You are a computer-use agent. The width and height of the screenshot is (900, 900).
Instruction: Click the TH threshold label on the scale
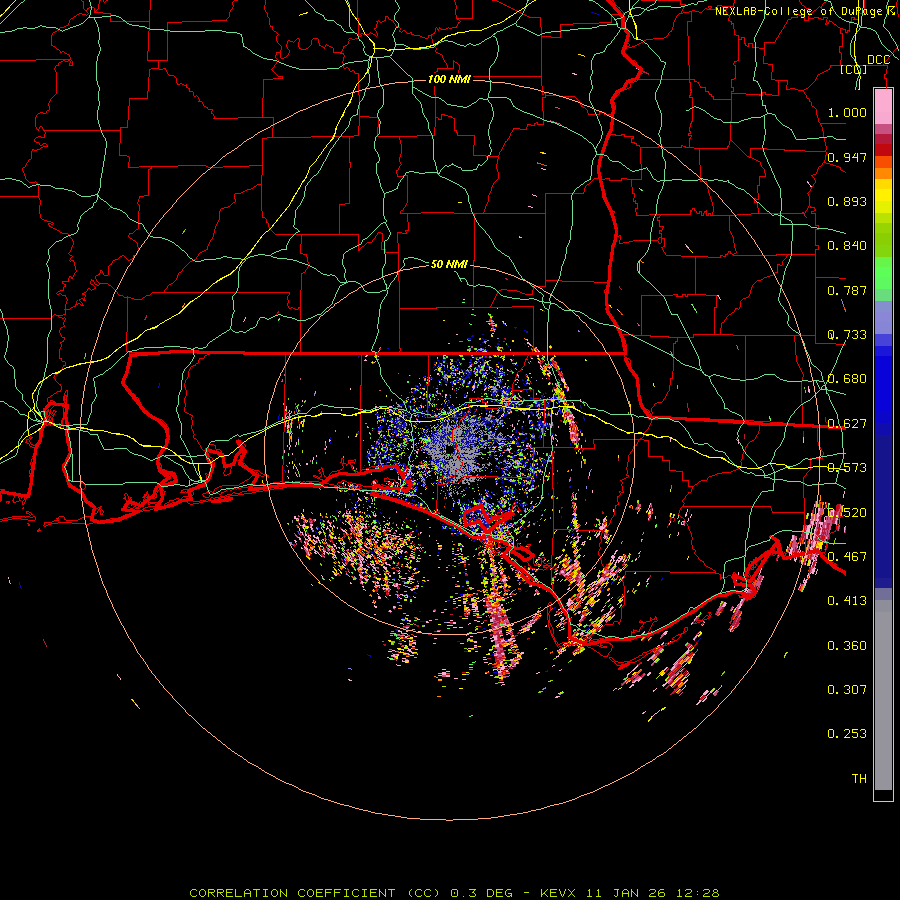pos(859,779)
